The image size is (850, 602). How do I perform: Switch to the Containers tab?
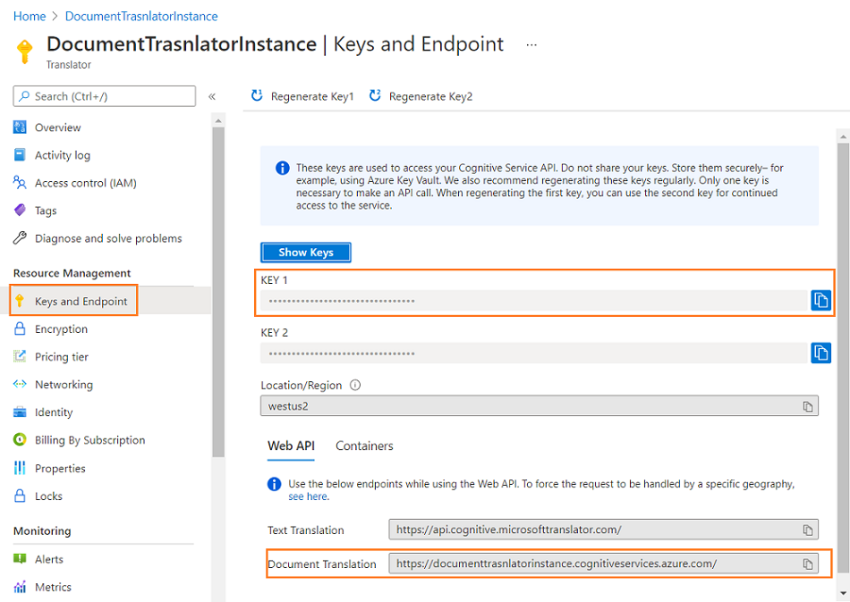pyautogui.click(x=364, y=446)
